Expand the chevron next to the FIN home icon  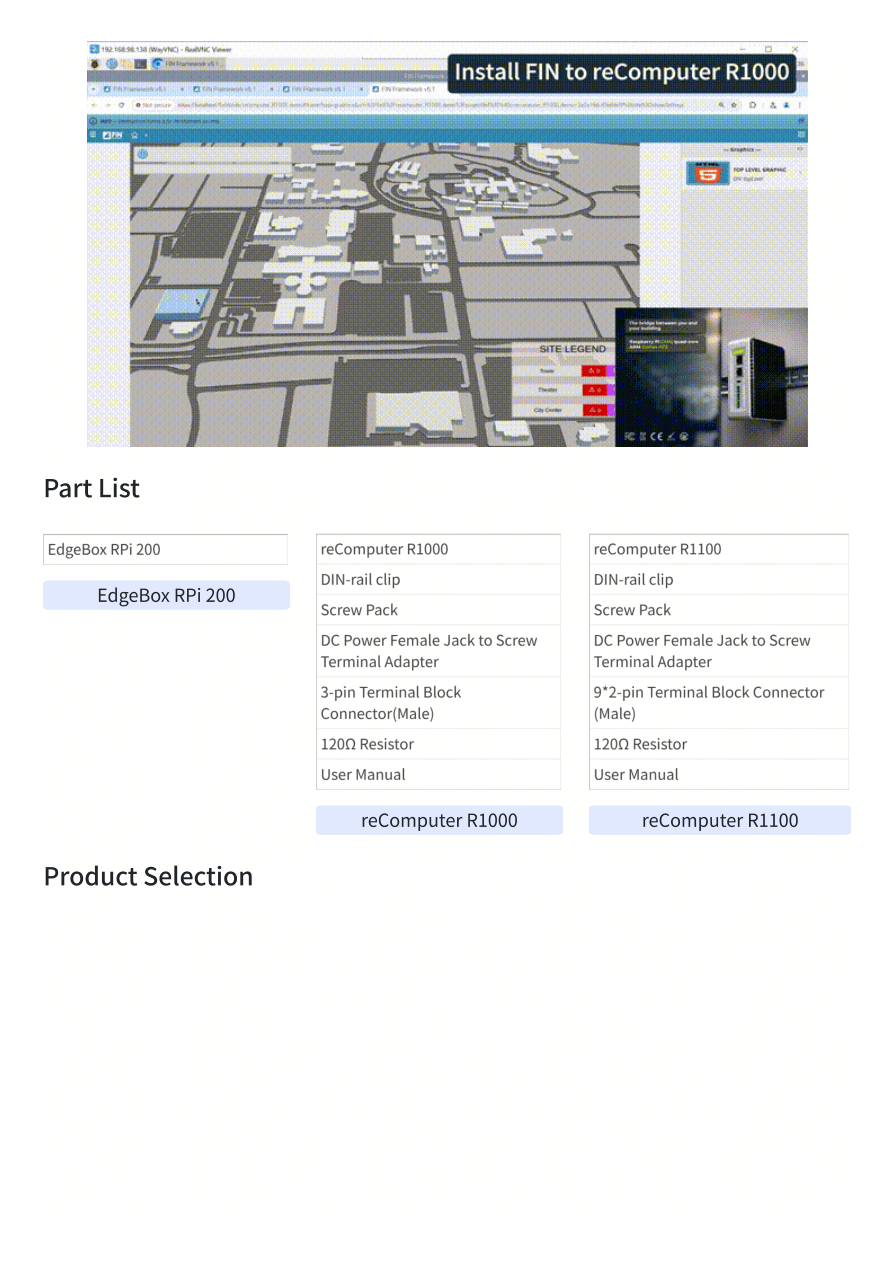(x=146, y=135)
